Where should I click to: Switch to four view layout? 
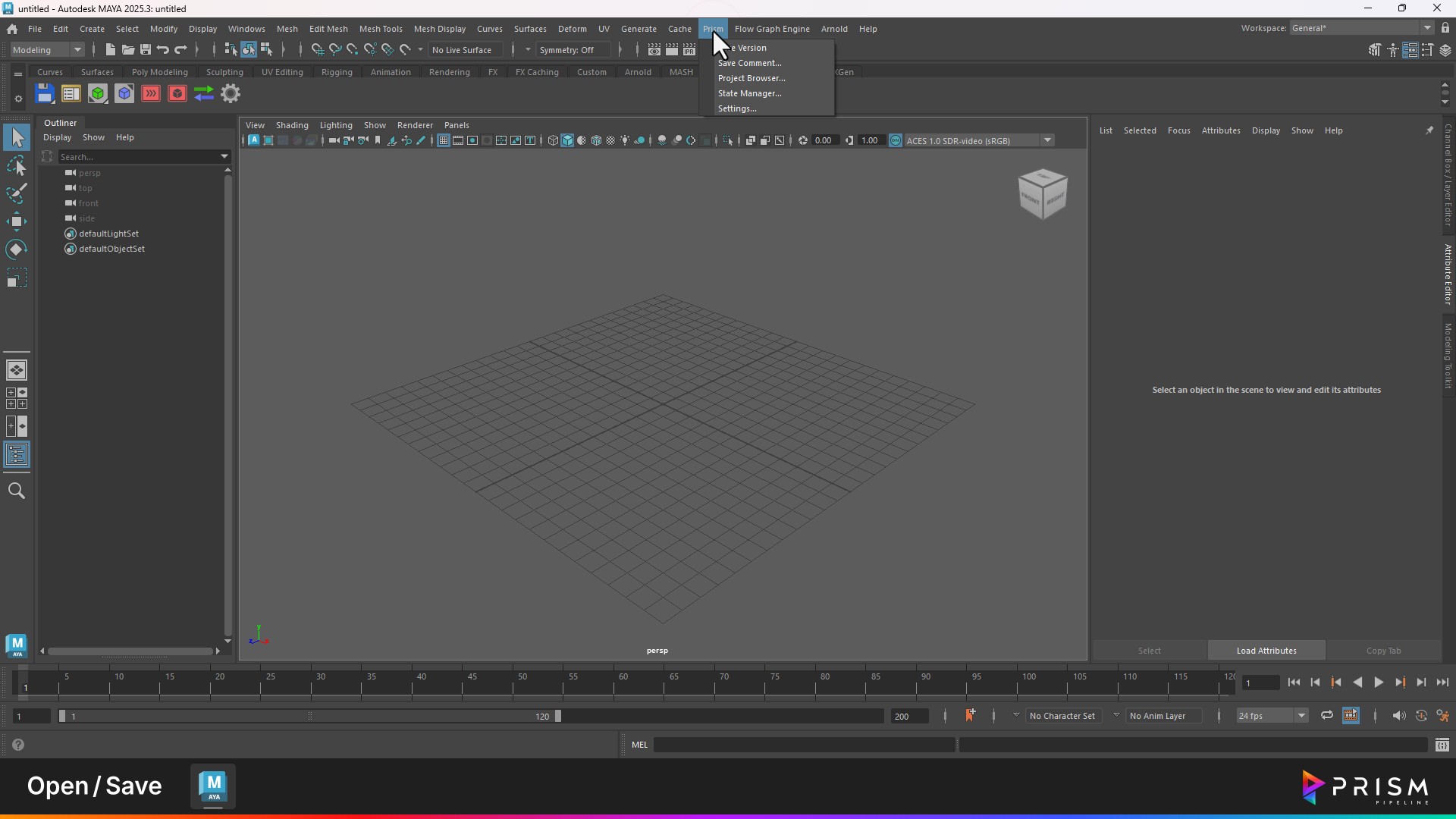17,398
